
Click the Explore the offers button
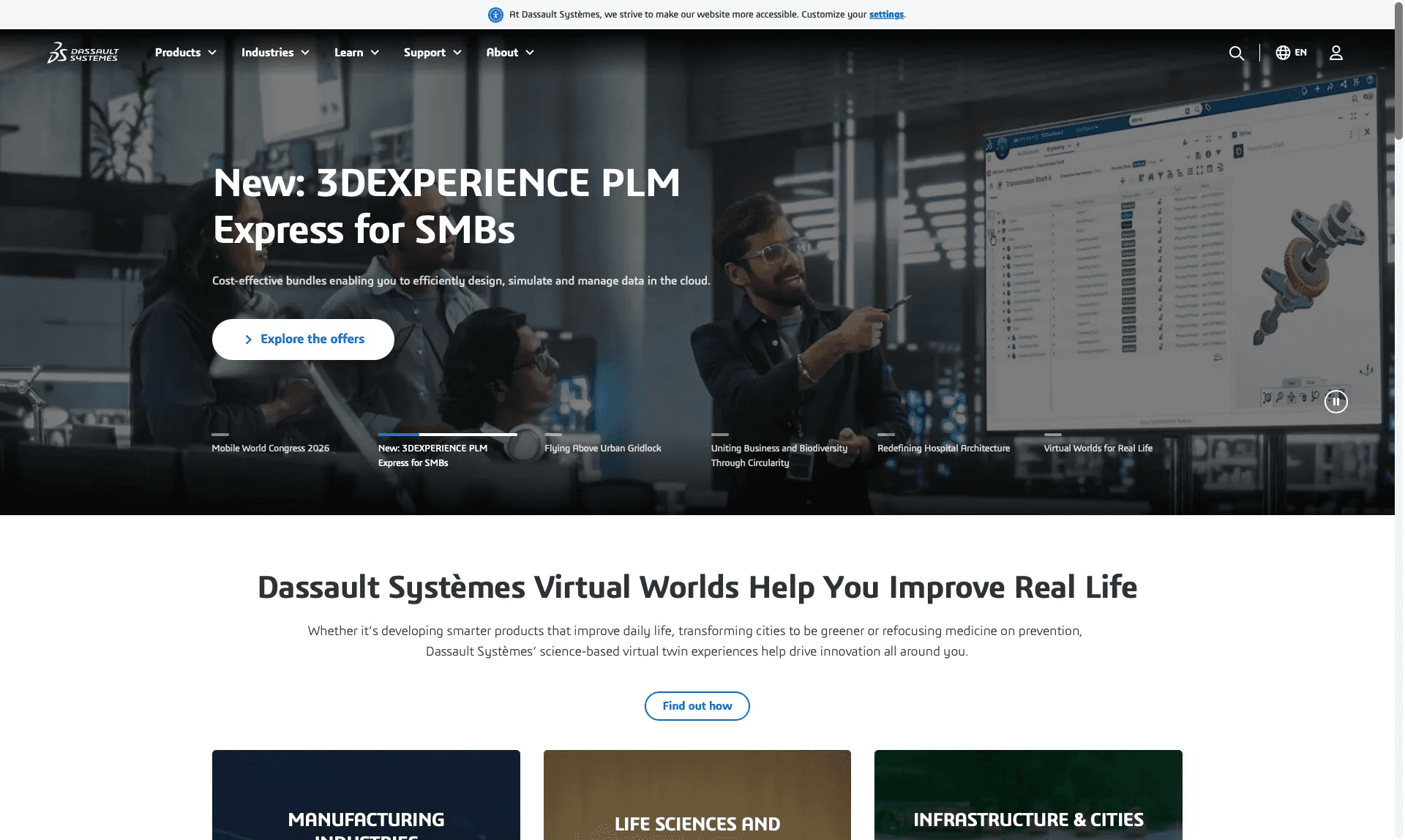(x=302, y=339)
